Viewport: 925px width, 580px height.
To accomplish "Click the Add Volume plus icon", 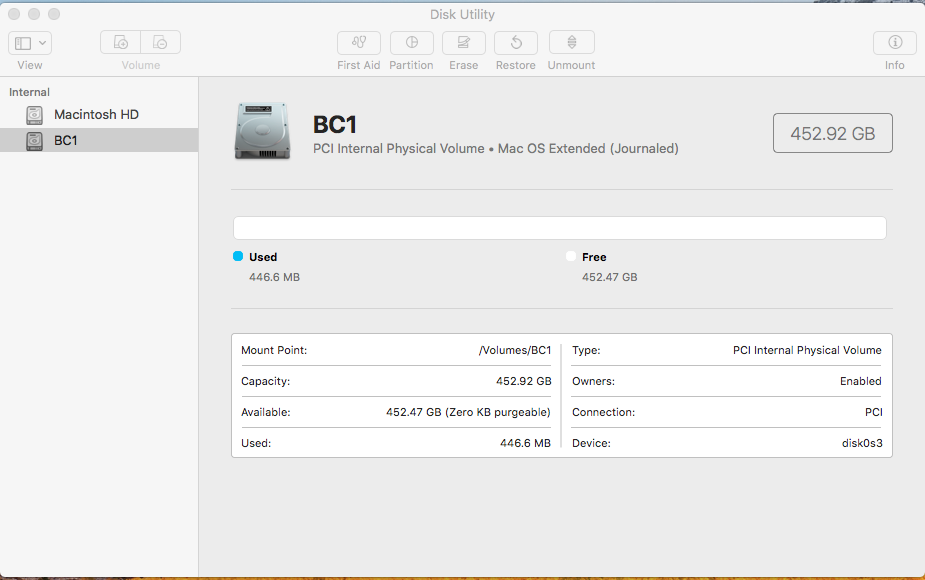I will coord(120,42).
